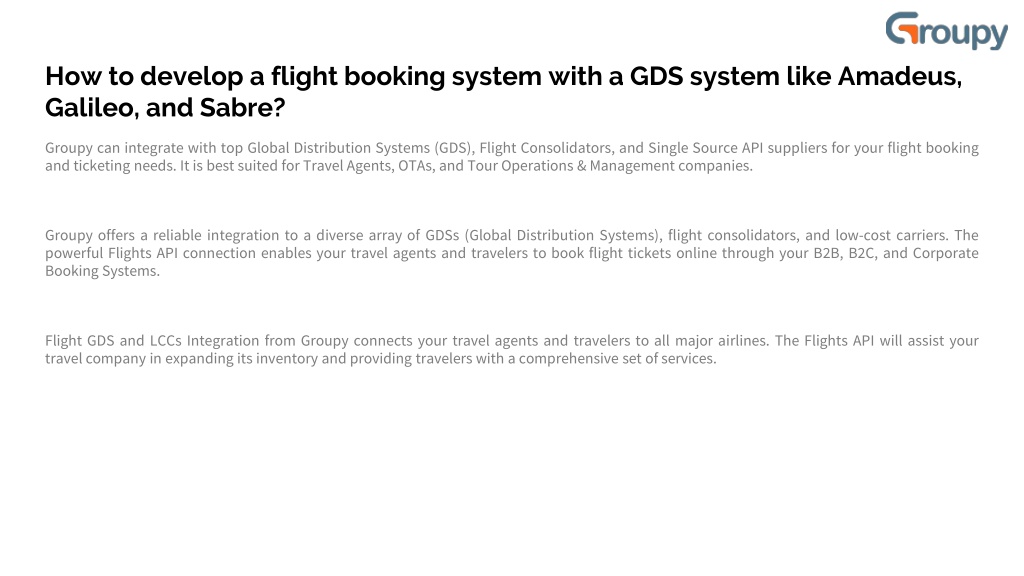Screen dimensions: 1024x576
Task: Click 'Global Distribution Systems (GDS)' in first paragraph
Action: click(360, 148)
